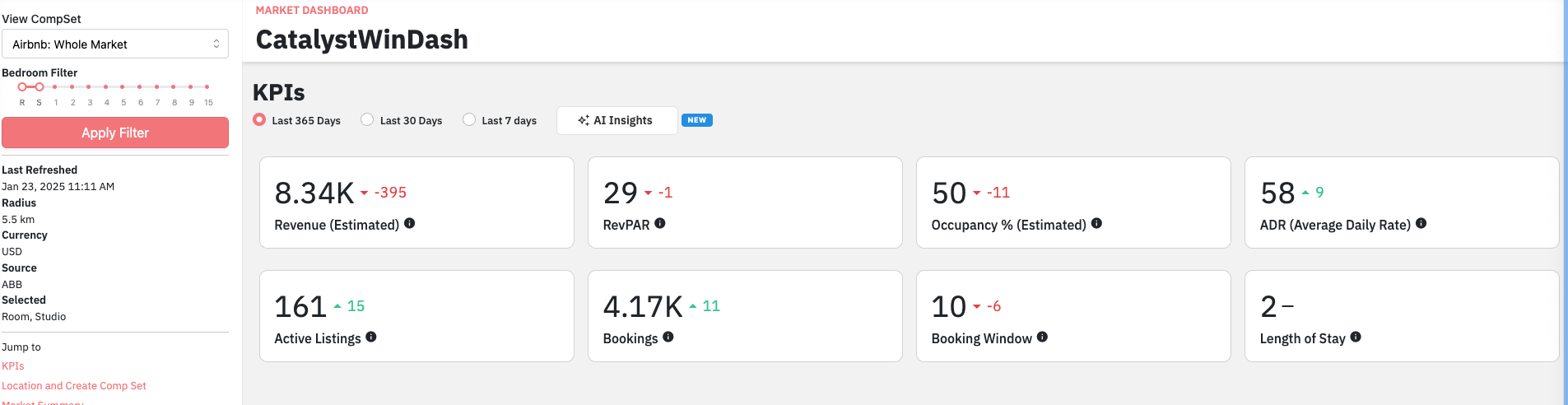Click the ADR (Average Daily Rate) info icon
This screenshot has height=405, width=1568.
[x=1421, y=223]
